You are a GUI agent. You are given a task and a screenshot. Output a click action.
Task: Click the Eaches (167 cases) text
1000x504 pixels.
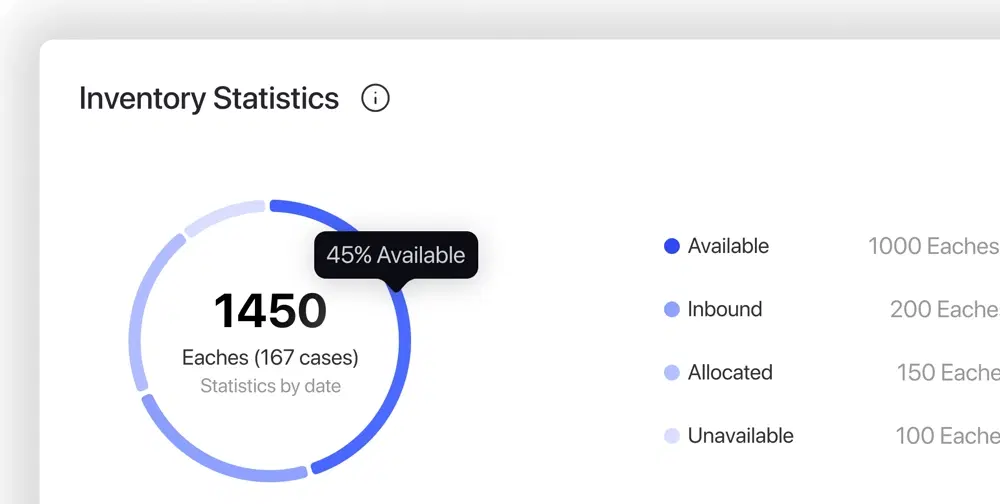pos(270,357)
